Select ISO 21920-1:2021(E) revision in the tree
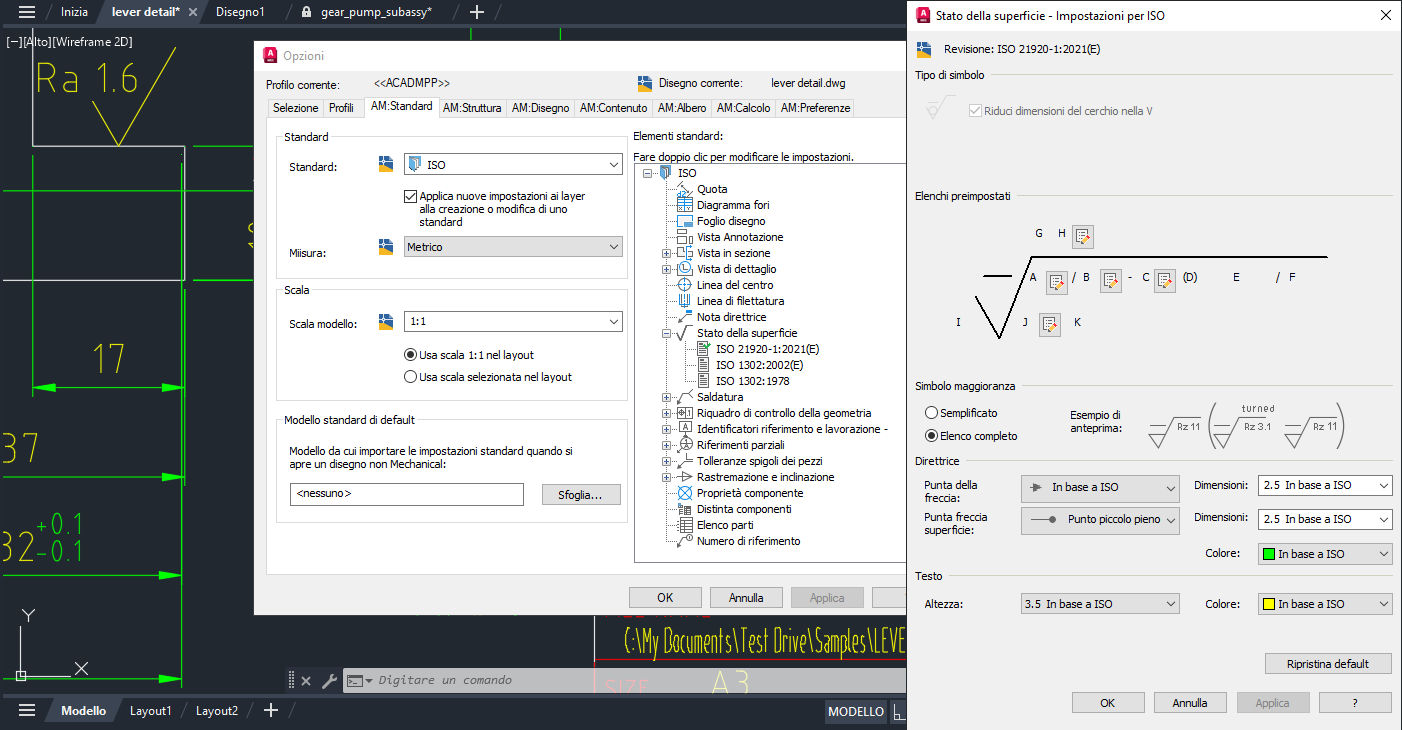This screenshot has height=730, width=1402. coord(767,349)
